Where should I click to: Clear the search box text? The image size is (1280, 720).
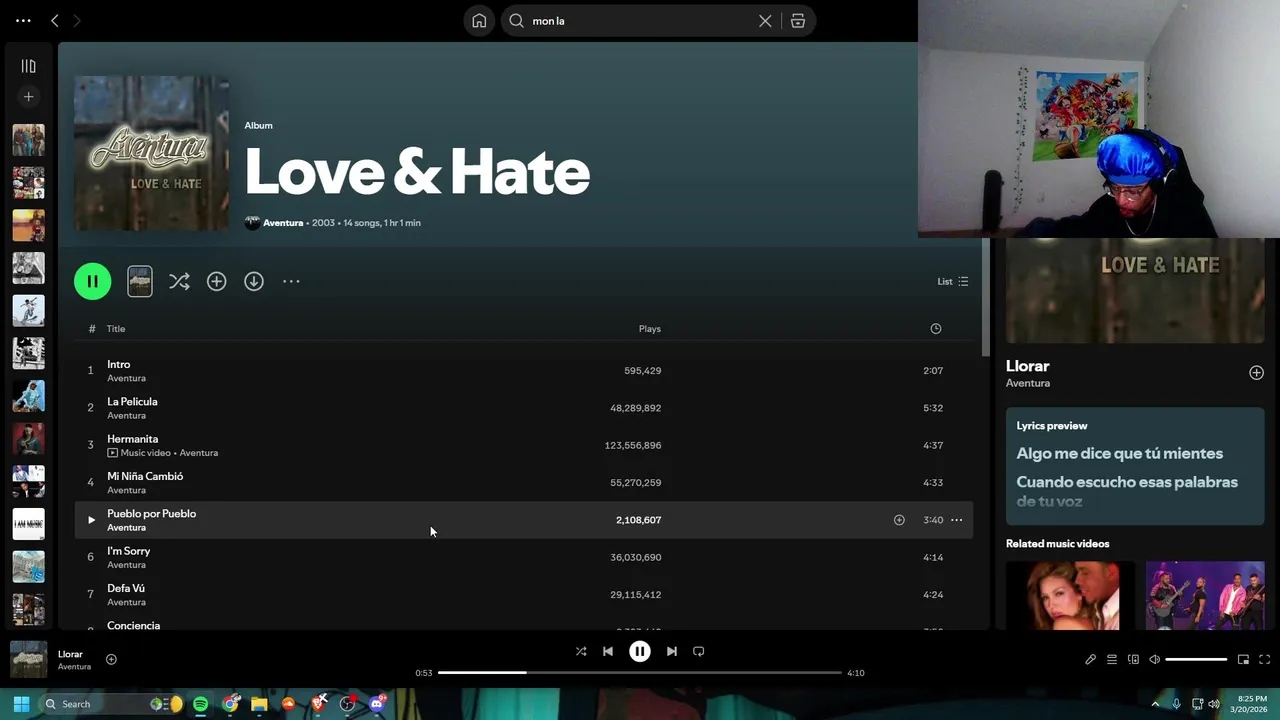click(765, 21)
